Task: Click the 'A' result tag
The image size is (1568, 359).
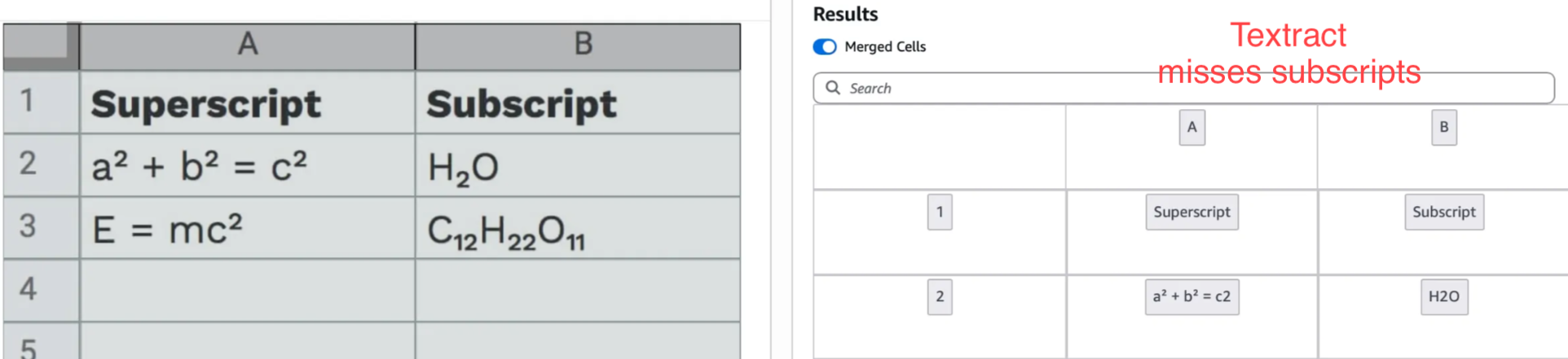Action: pyautogui.click(x=1191, y=128)
